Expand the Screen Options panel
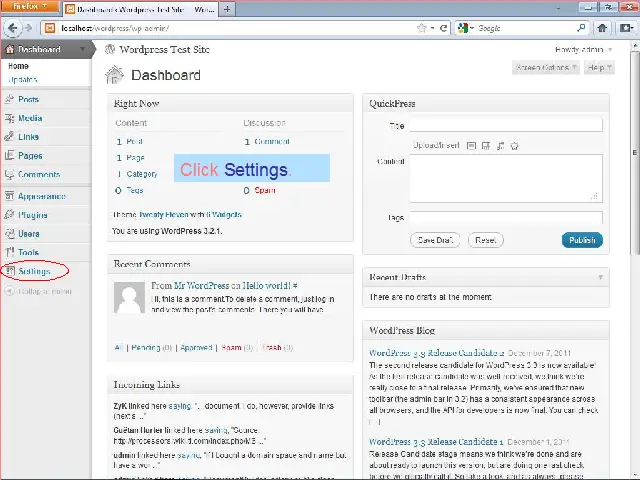Screen dimensions: 640x480 (x=546, y=68)
